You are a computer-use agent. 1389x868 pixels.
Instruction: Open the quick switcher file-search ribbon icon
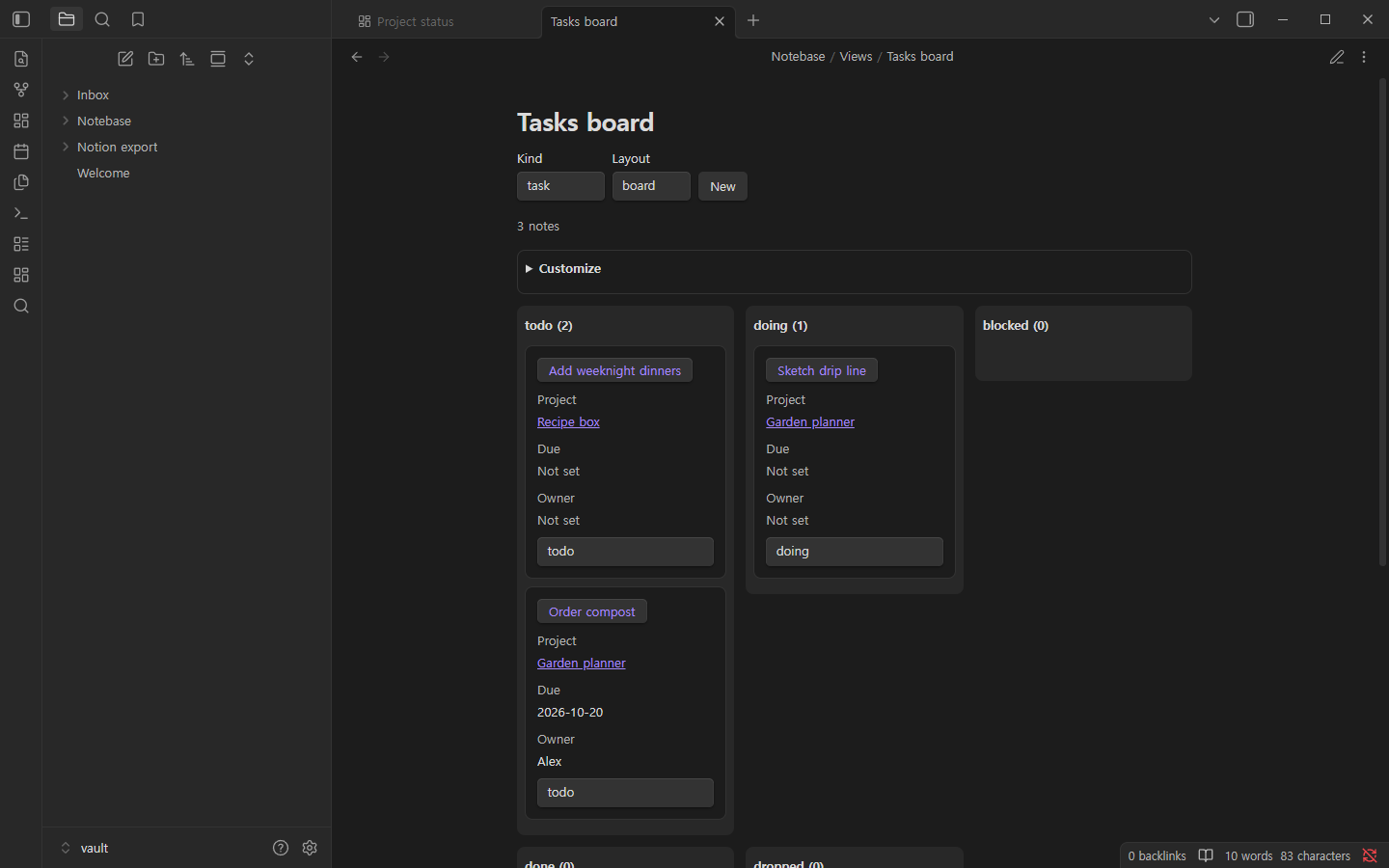click(x=21, y=59)
